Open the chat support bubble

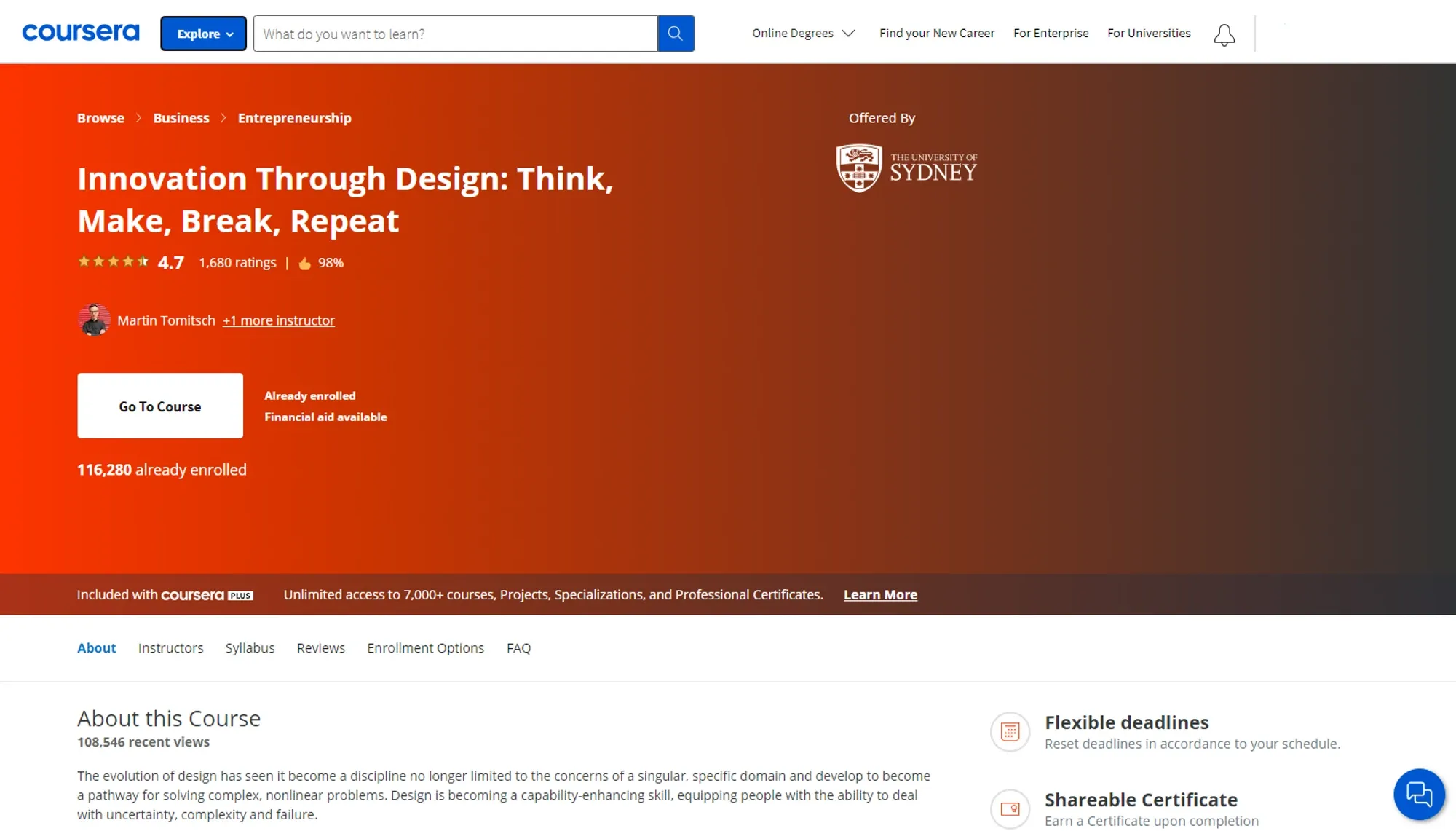point(1419,794)
